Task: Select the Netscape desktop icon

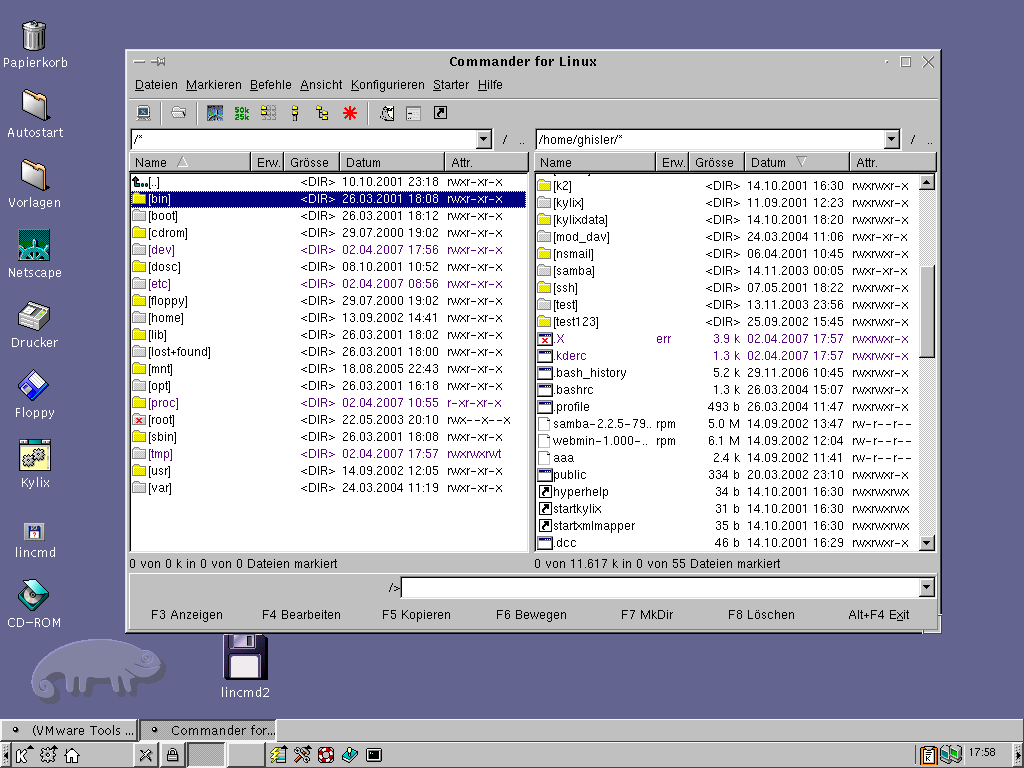Action: tap(35, 254)
